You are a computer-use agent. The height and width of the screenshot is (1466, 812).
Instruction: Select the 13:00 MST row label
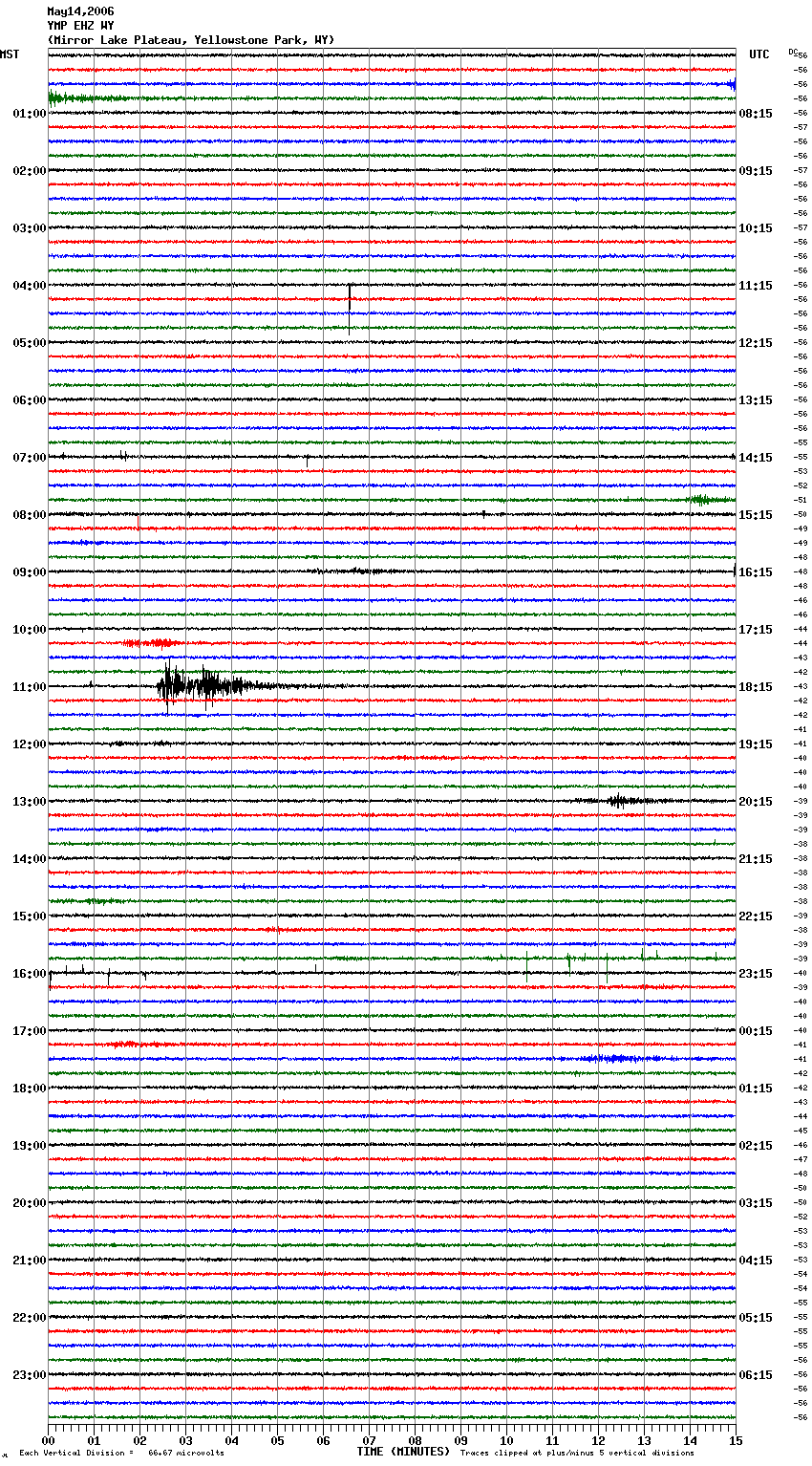click(x=30, y=802)
